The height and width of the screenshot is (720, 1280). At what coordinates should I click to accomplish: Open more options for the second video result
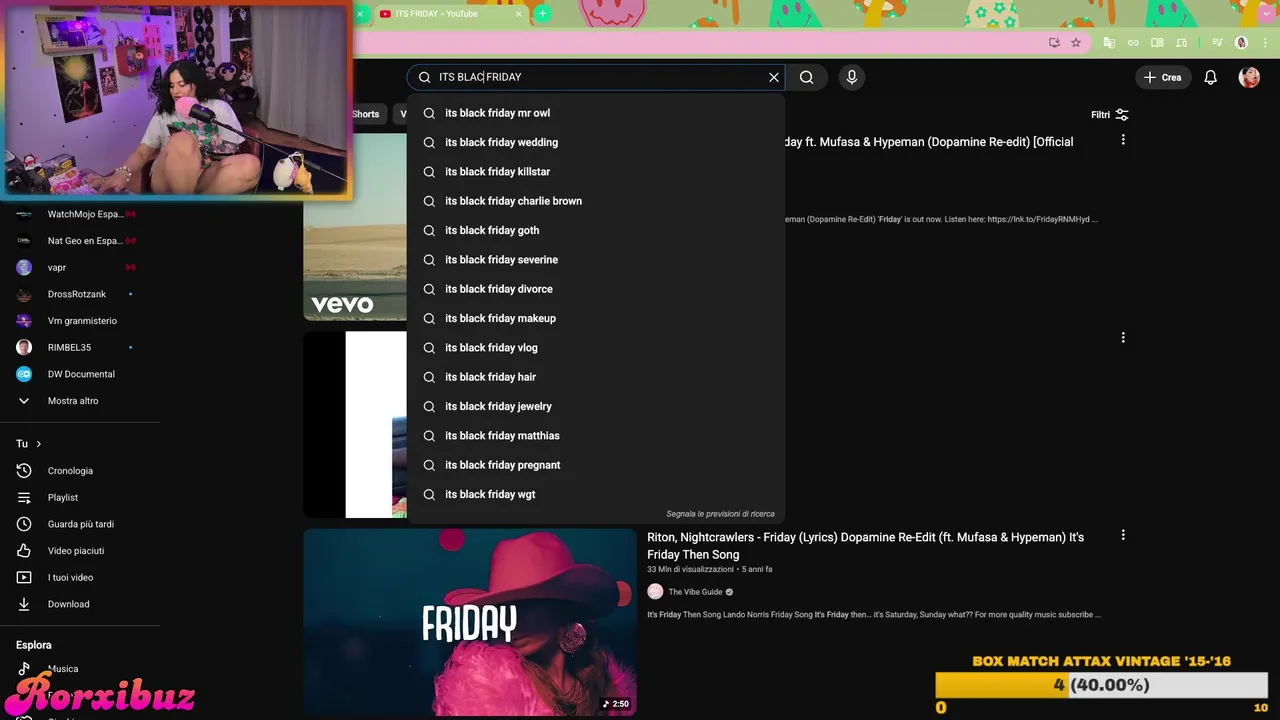pos(1123,338)
